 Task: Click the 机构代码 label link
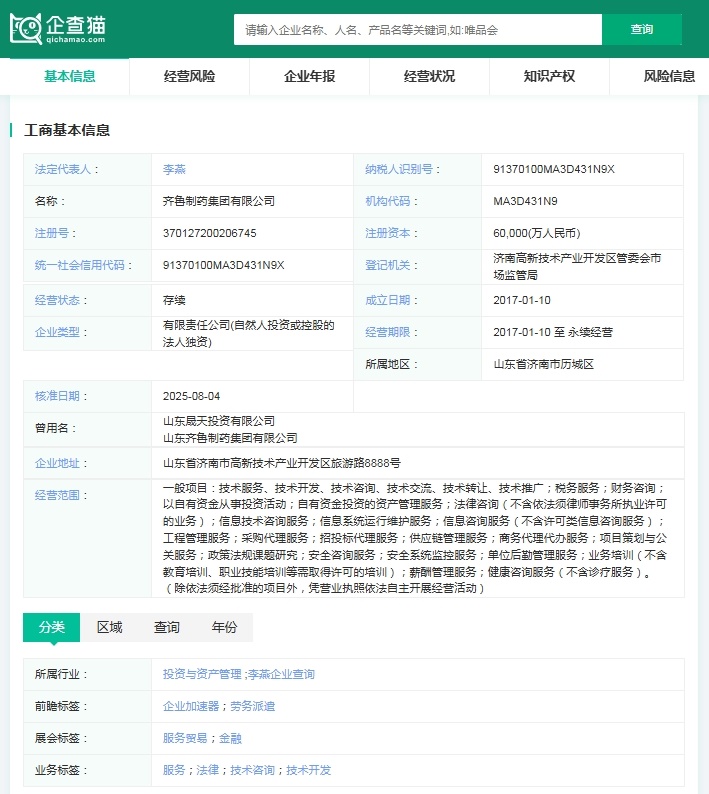(387, 202)
